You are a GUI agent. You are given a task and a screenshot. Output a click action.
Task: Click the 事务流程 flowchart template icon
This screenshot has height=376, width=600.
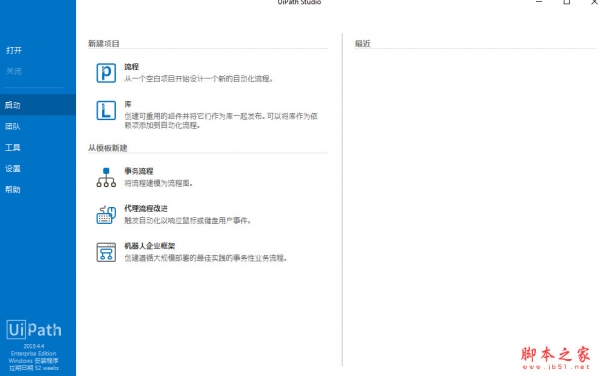click(106, 177)
